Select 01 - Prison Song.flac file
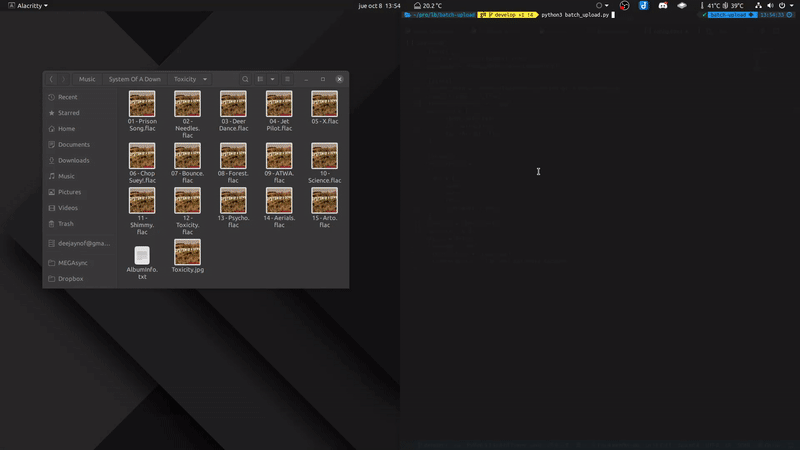 [142, 111]
